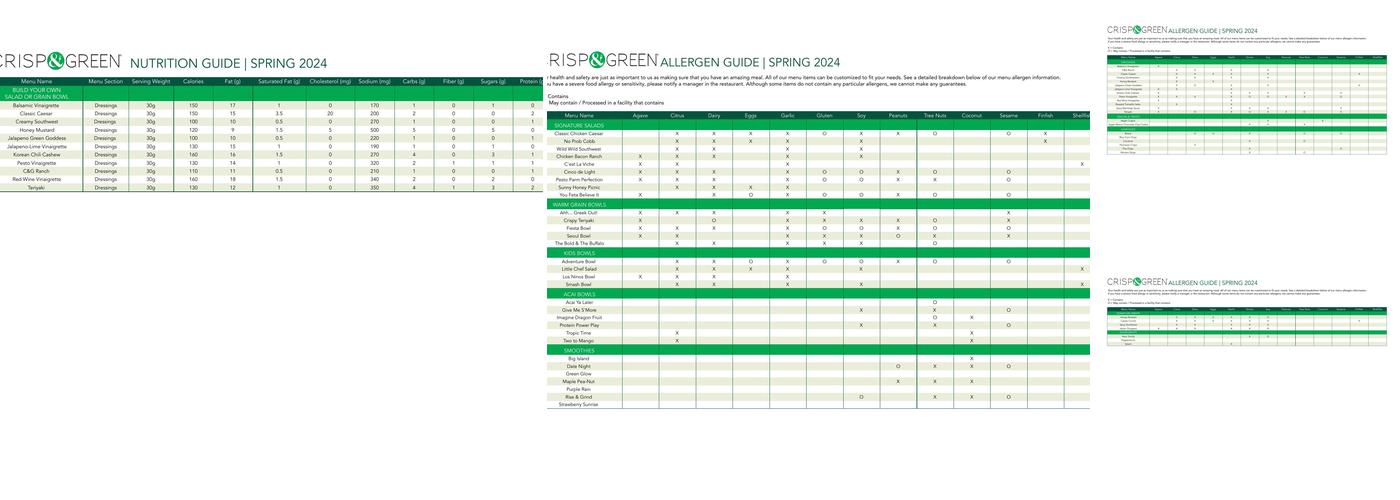The height and width of the screenshot is (500, 1400).
Task: Select the 'Red Wine Vinaigrette' row name
Action: [36, 179]
